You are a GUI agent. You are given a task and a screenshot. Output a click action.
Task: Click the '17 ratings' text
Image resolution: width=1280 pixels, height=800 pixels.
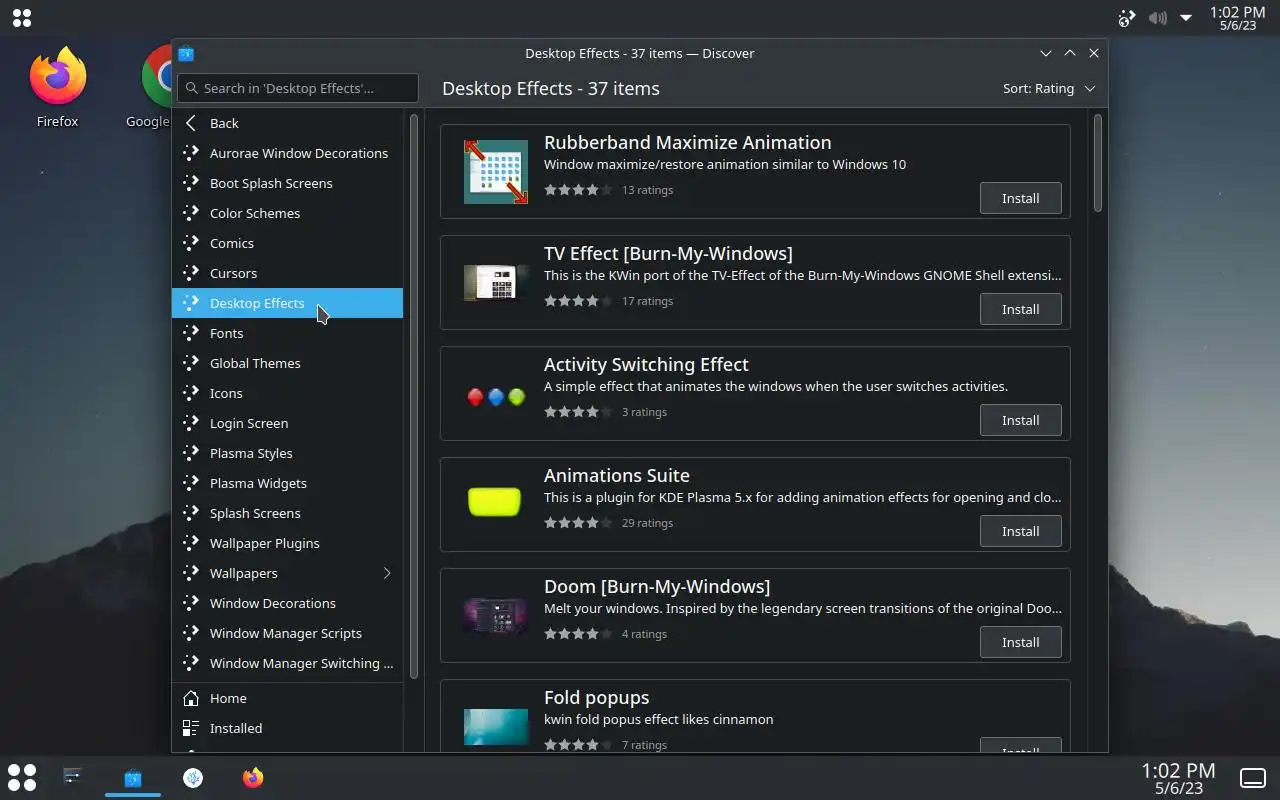(647, 301)
